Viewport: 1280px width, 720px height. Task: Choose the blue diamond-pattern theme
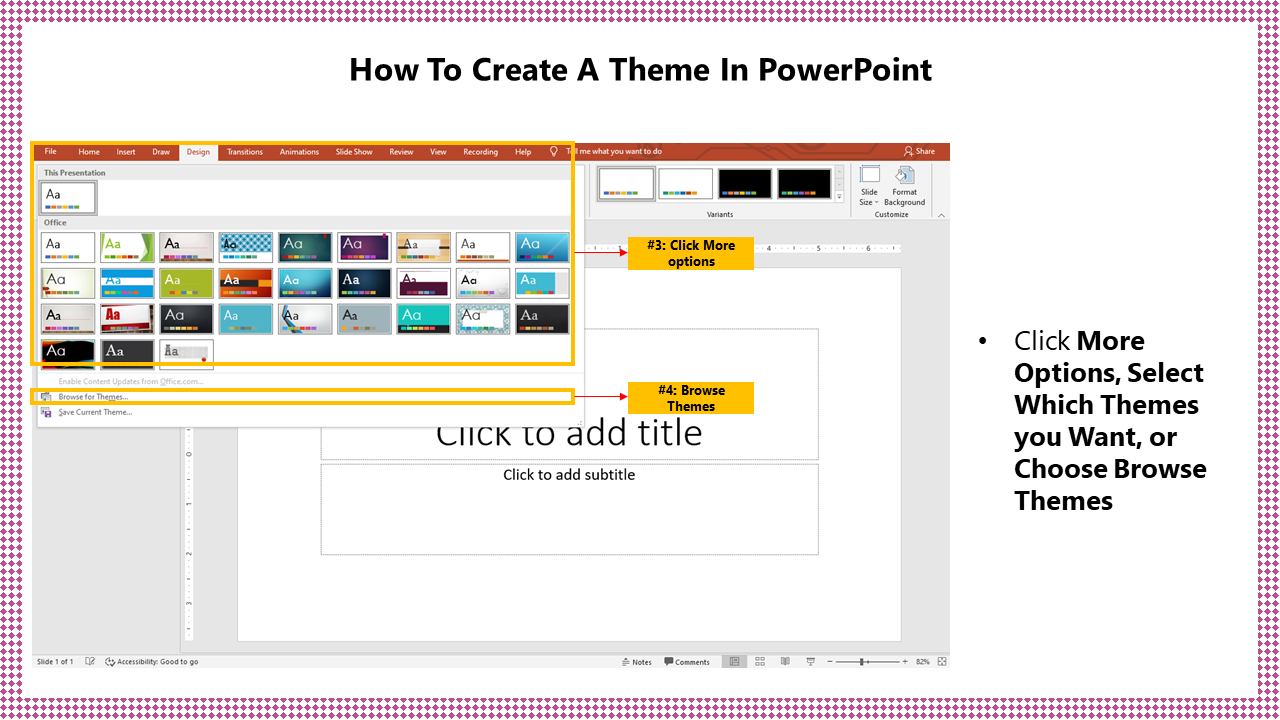click(x=246, y=247)
